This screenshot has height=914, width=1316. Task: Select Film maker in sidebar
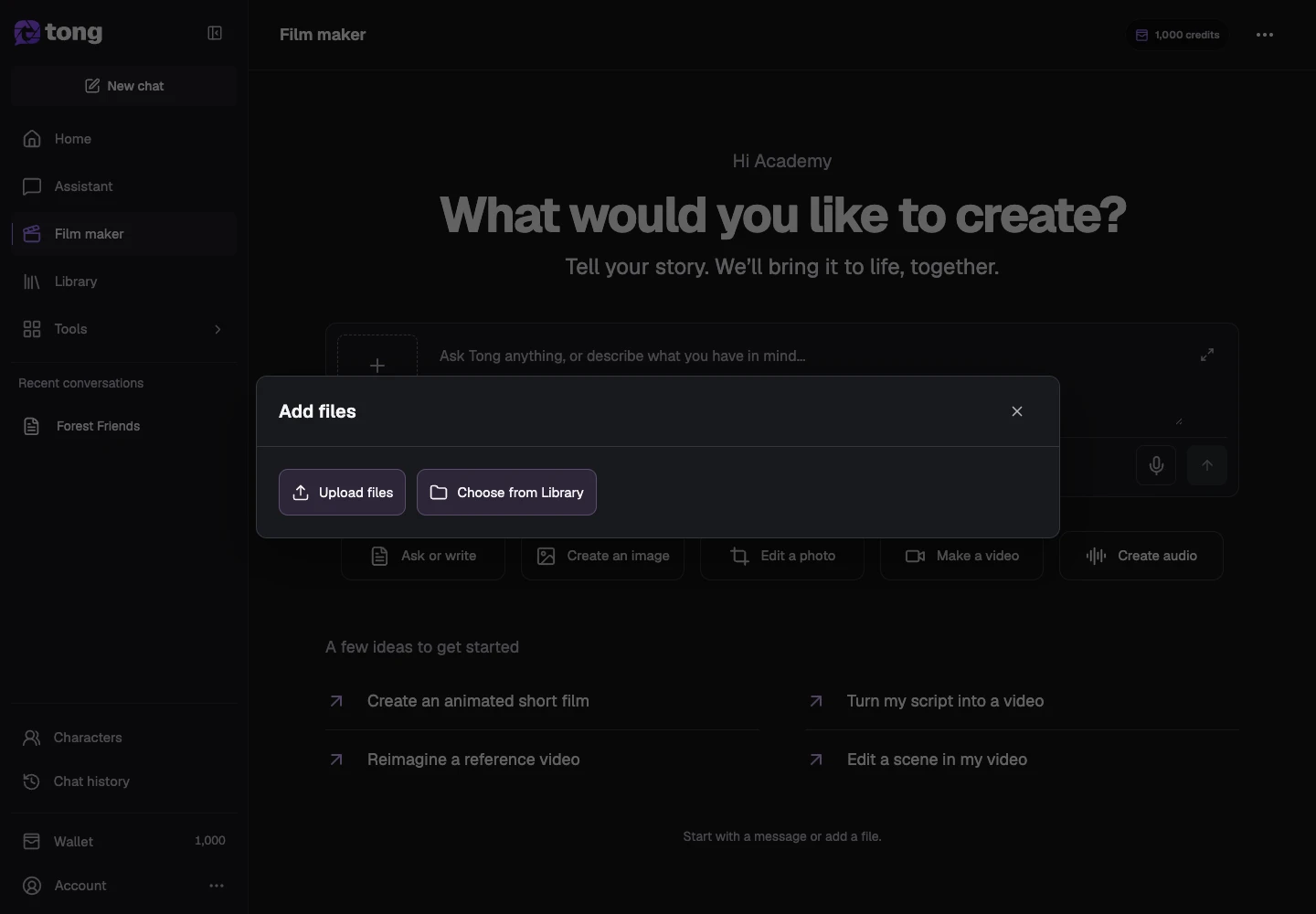point(124,234)
